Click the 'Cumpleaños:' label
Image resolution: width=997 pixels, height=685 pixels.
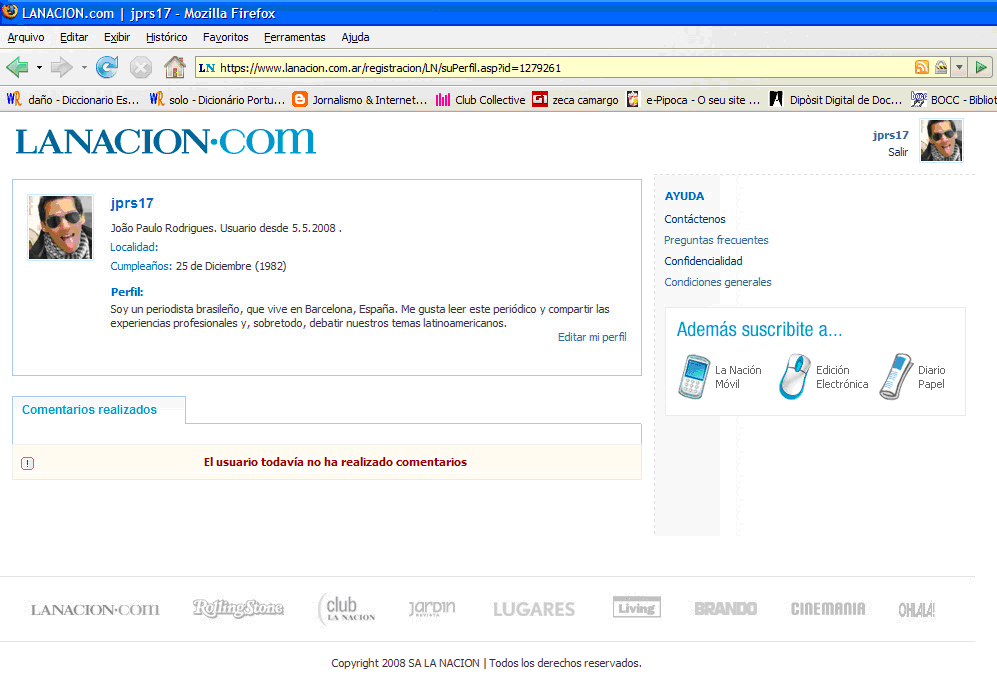(141, 266)
